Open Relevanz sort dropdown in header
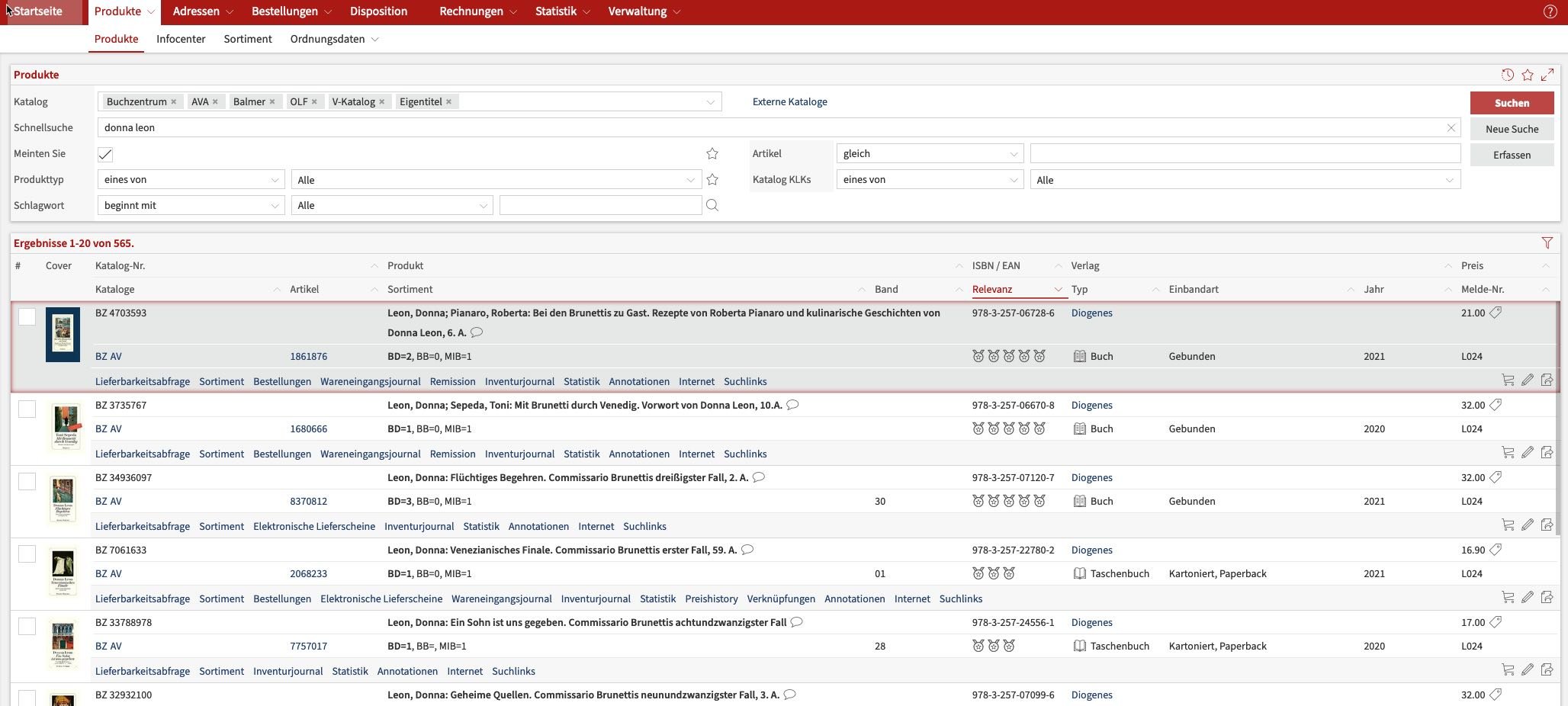The height and width of the screenshot is (706, 1568). coord(1058,290)
